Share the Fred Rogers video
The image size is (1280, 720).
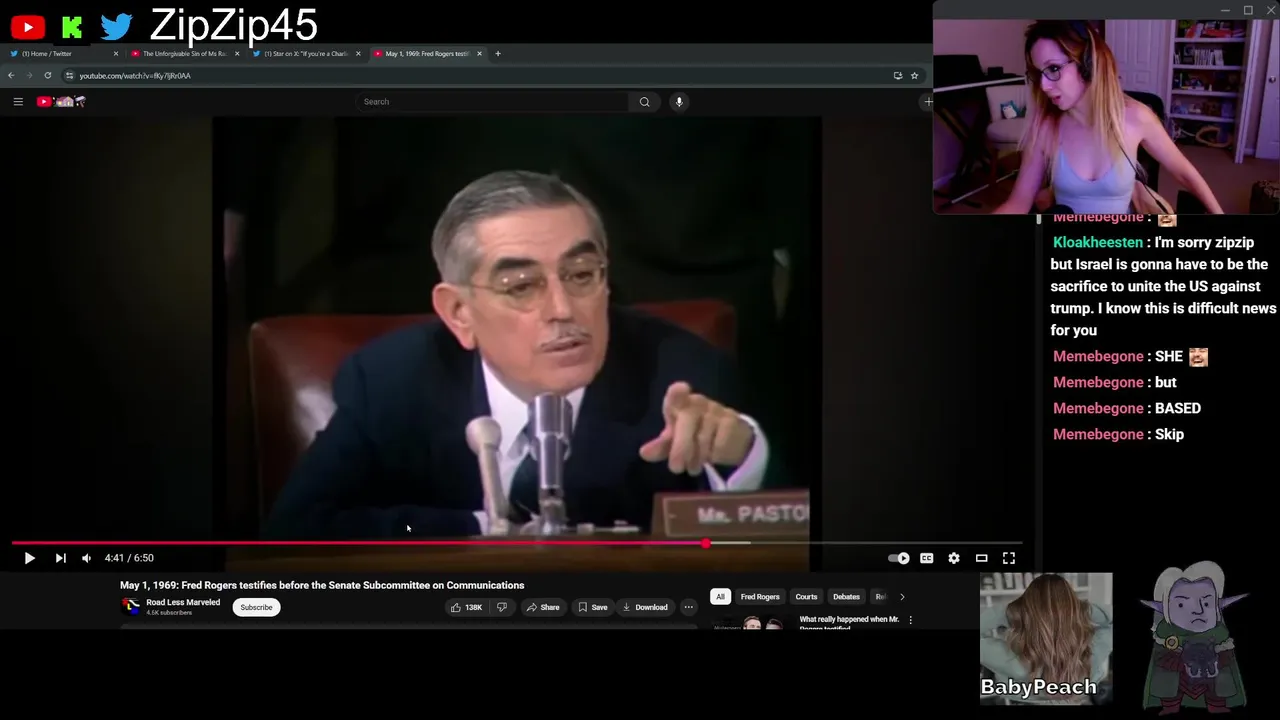tap(543, 607)
